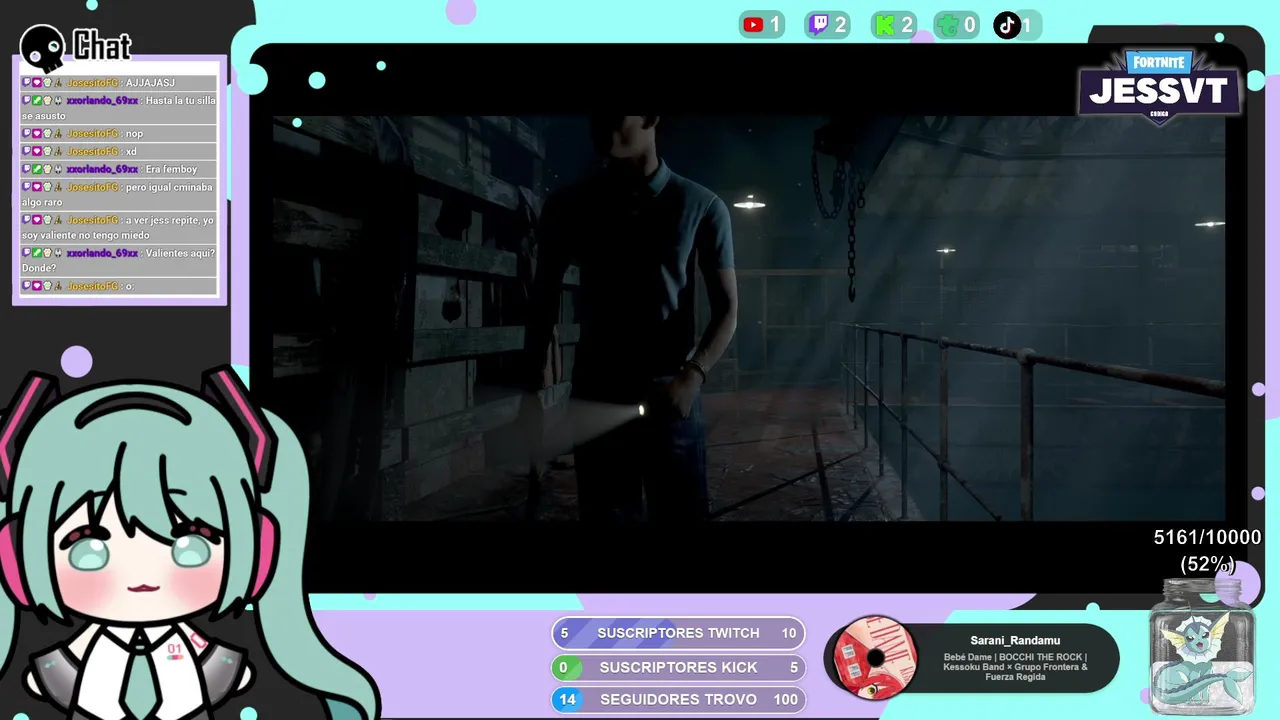The width and height of the screenshot is (1280, 720).
Task: Click the TikTok viewer count icon
Action: (x=1007, y=25)
